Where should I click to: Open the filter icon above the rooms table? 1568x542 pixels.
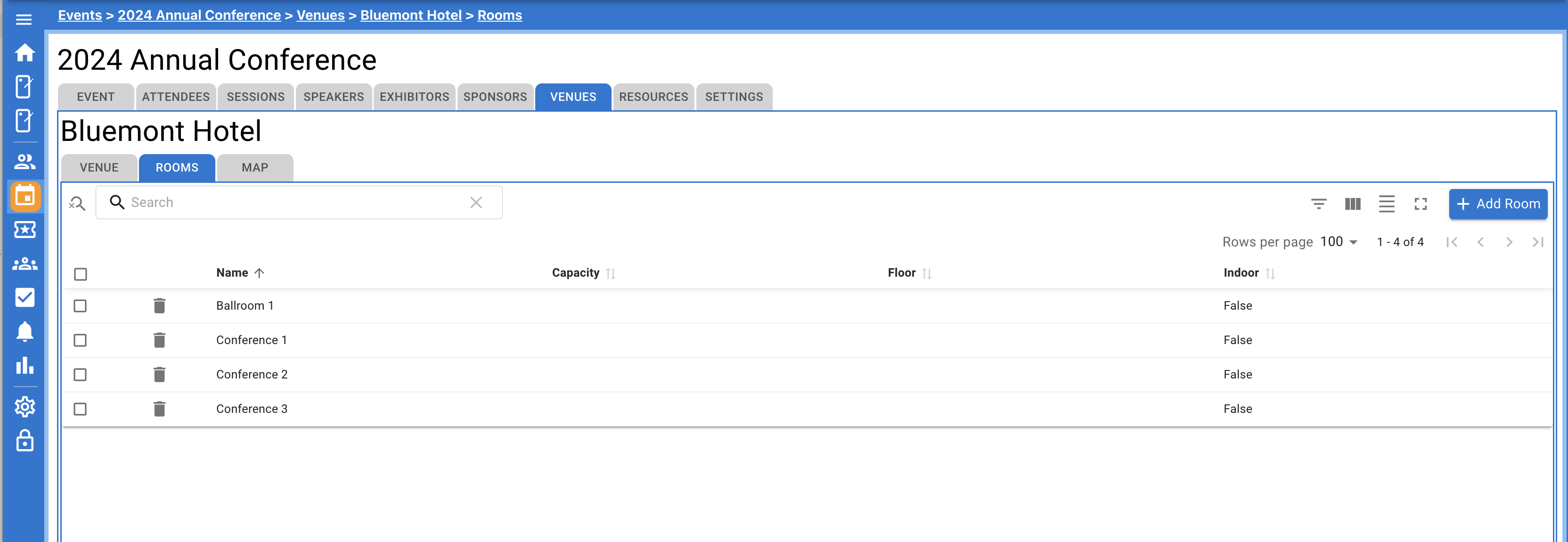click(x=1318, y=204)
